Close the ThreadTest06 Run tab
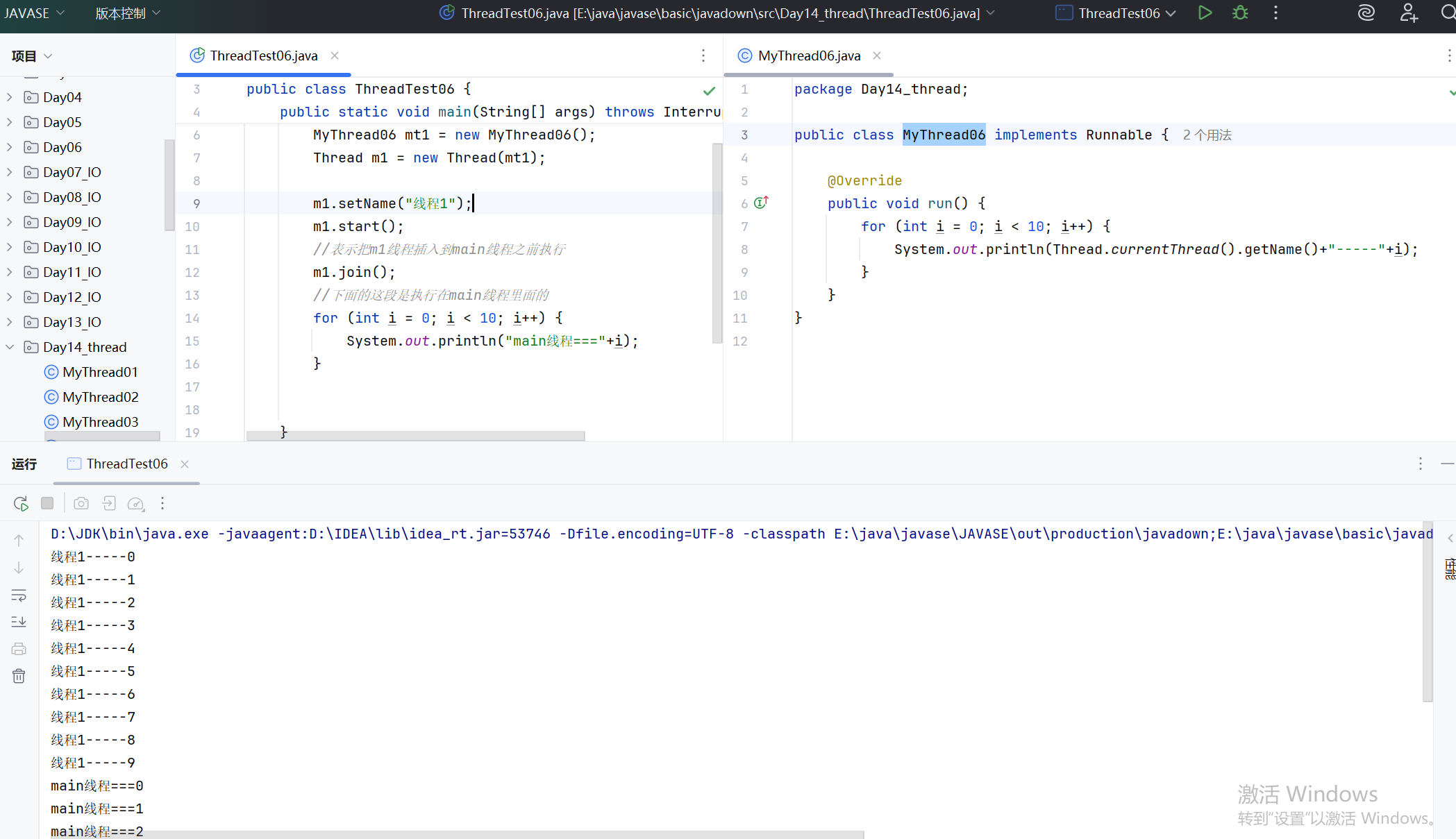The image size is (1456, 839). pos(185,464)
